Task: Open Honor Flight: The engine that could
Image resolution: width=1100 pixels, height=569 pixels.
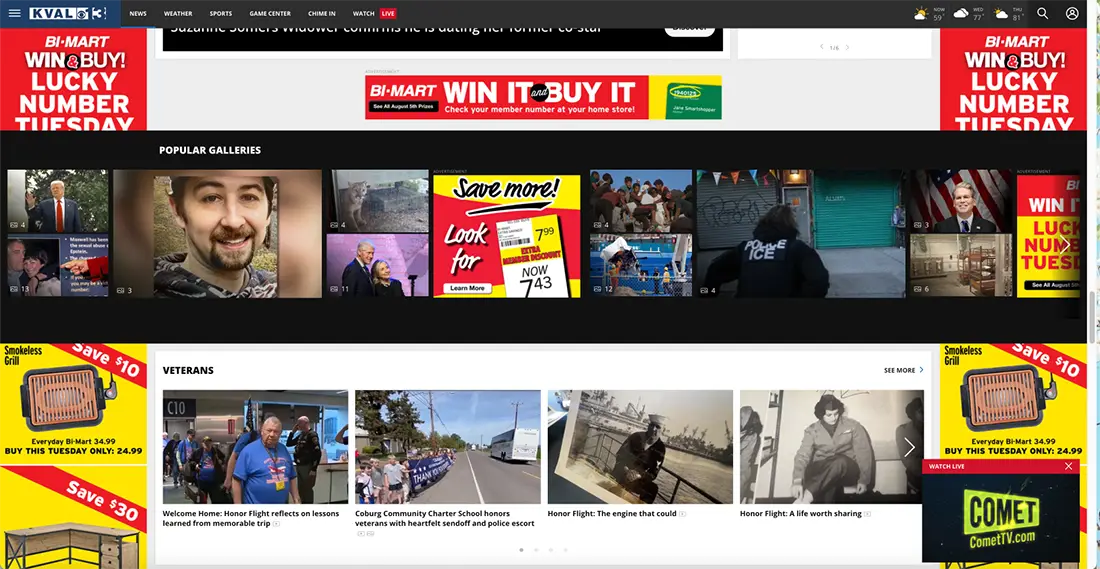Action: tap(612, 514)
